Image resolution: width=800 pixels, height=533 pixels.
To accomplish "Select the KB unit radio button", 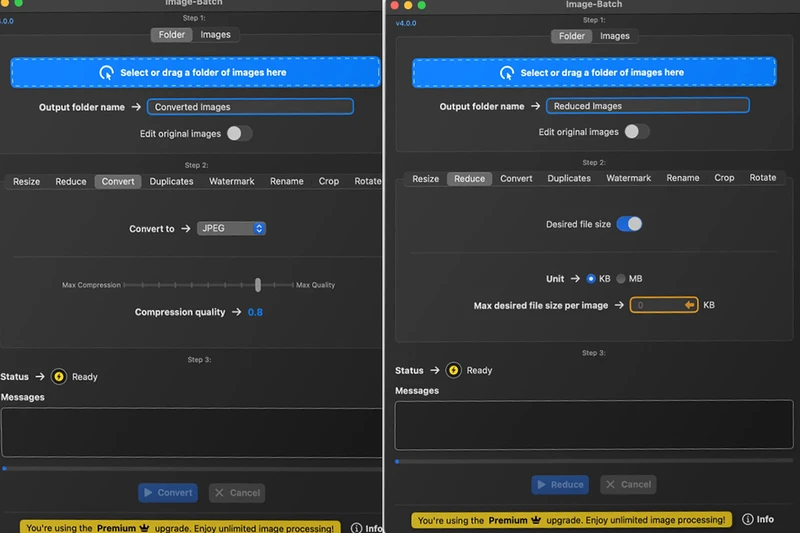I will coord(591,278).
